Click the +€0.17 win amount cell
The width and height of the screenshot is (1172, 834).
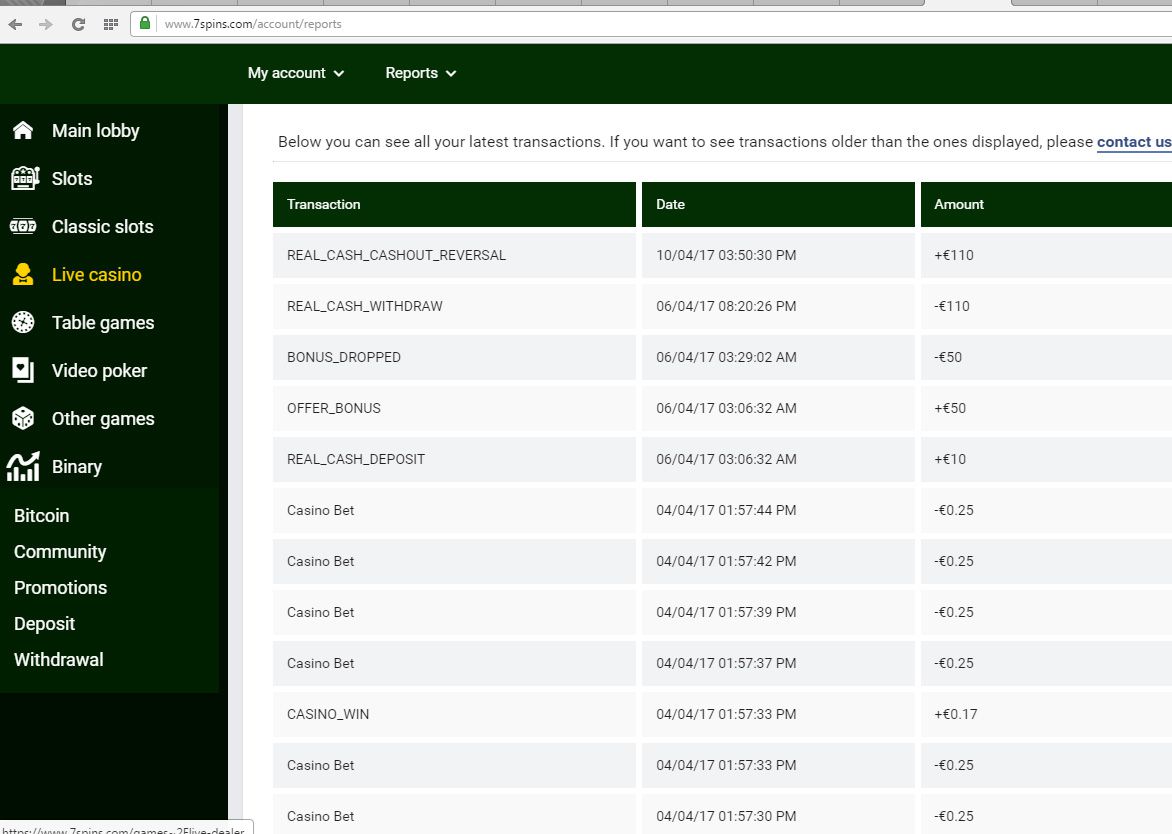point(1046,714)
